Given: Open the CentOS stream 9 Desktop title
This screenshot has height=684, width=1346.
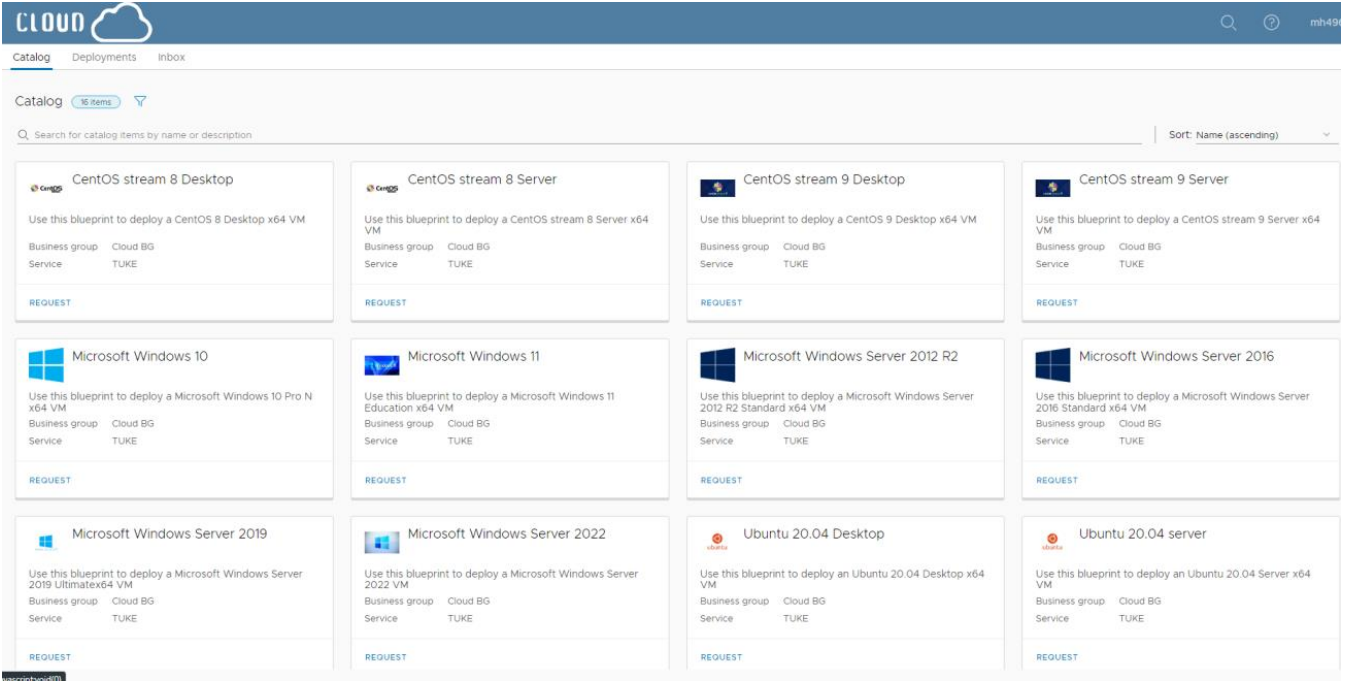Looking at the screenshot, I should point(824,180).
